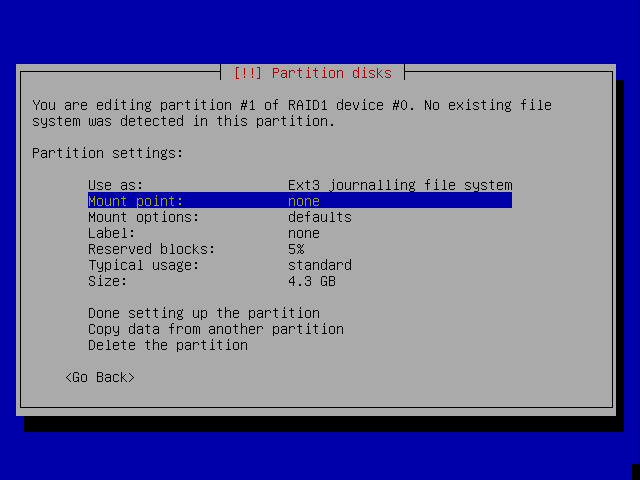Select the highlighted "Mount point:" row

coord(136,201)
